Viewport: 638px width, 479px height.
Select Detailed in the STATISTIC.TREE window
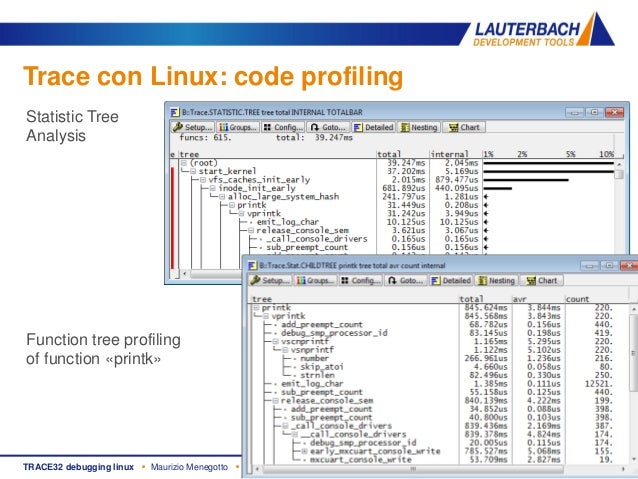pyautogui.click(x=374, y=127)
